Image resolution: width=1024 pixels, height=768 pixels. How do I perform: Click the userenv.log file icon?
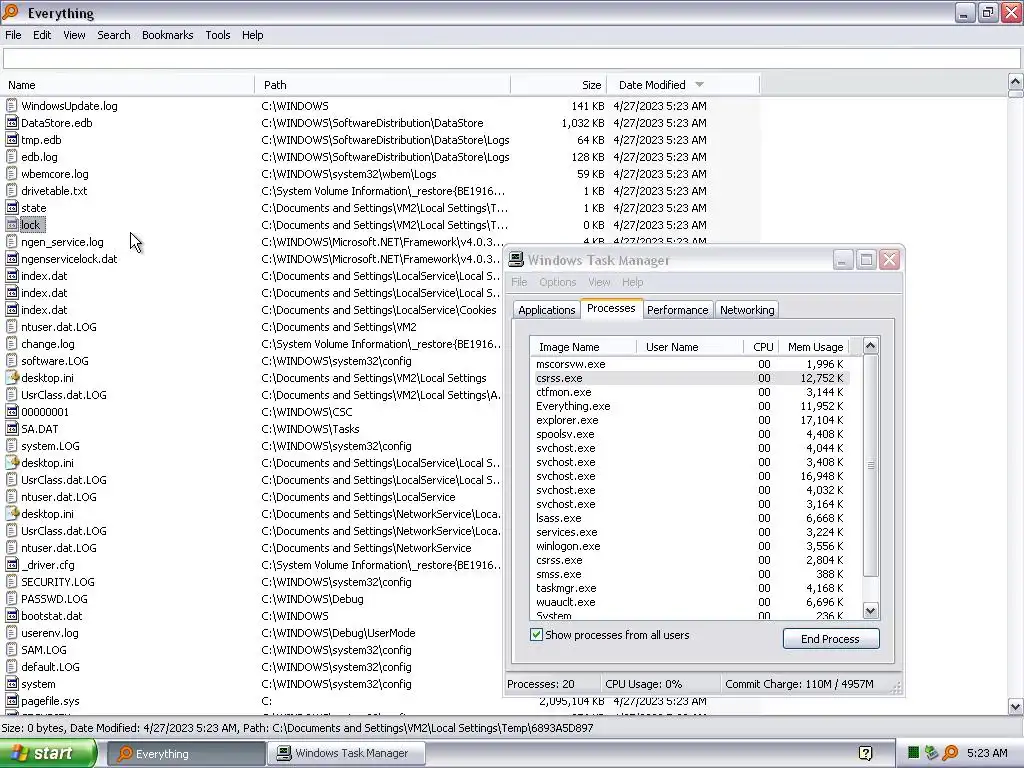click(11, 633)
